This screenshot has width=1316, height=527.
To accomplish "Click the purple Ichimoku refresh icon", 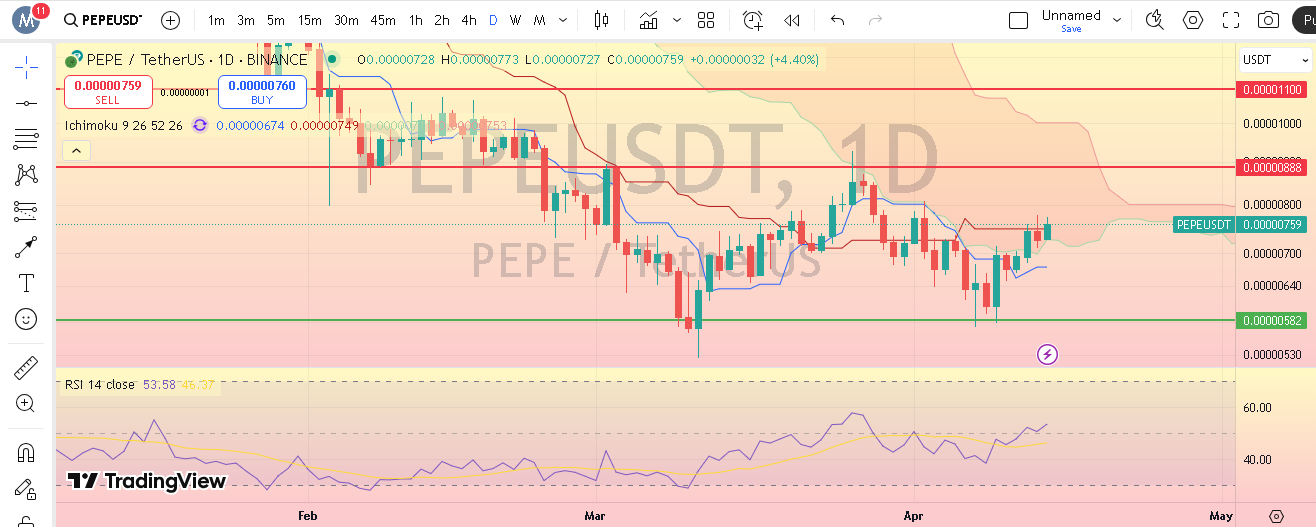I will [200, 125].
